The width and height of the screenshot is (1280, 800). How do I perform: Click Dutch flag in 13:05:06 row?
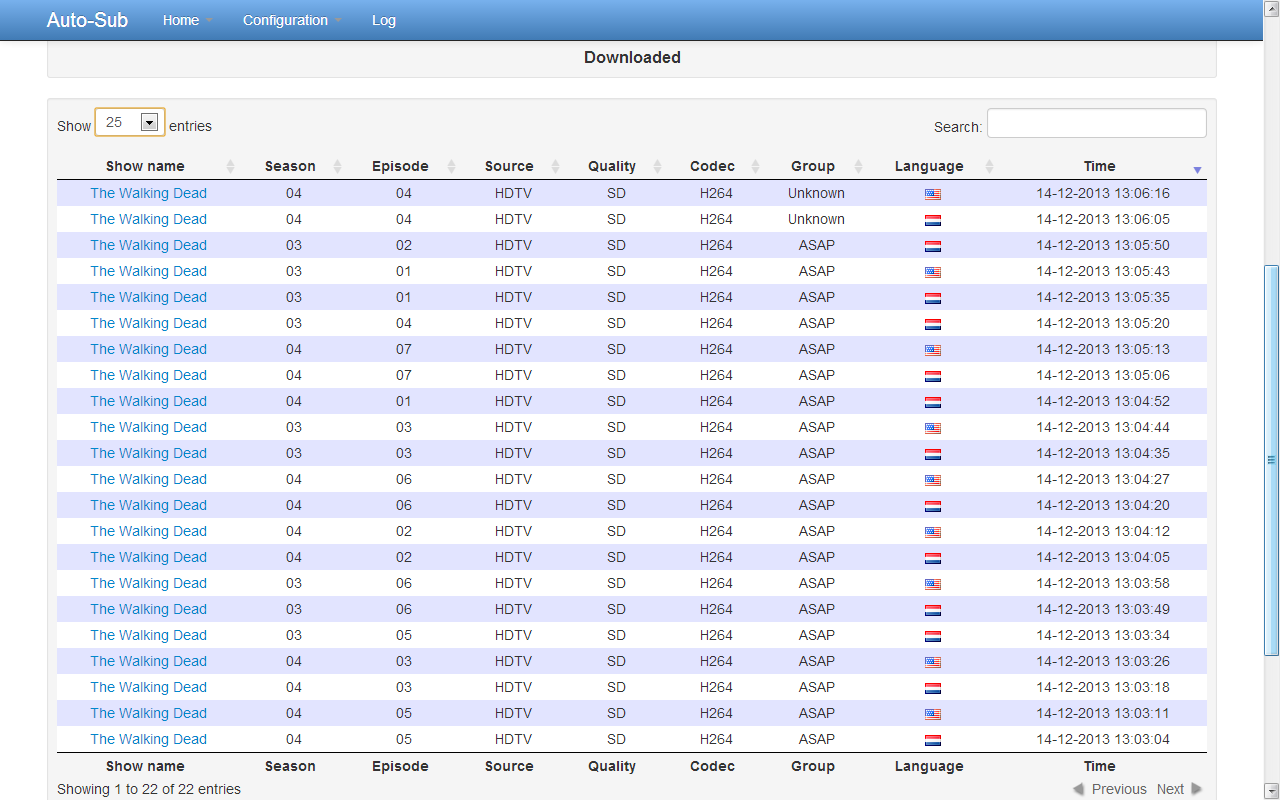(x=933, y=376)
